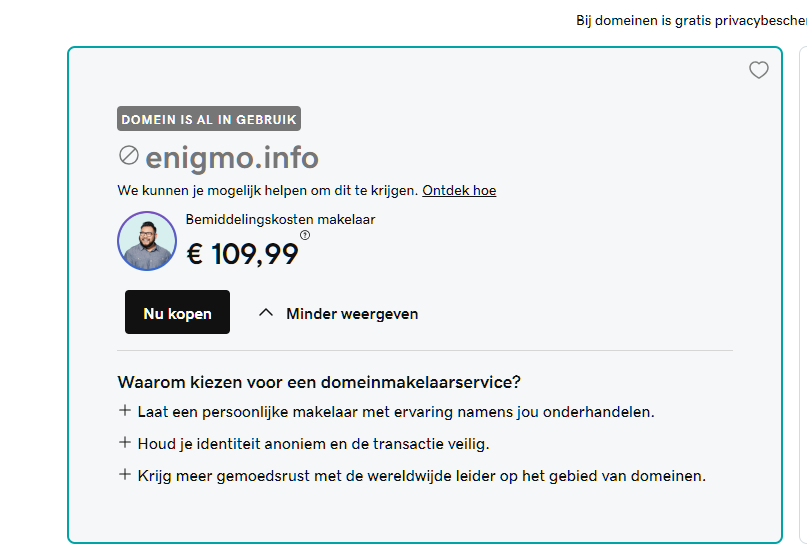Viewport: 807px width, 559px height.
Task: Click the plus icon before 'Laat een persoonlijke makelaar'
Action: (x=125, y=410)
